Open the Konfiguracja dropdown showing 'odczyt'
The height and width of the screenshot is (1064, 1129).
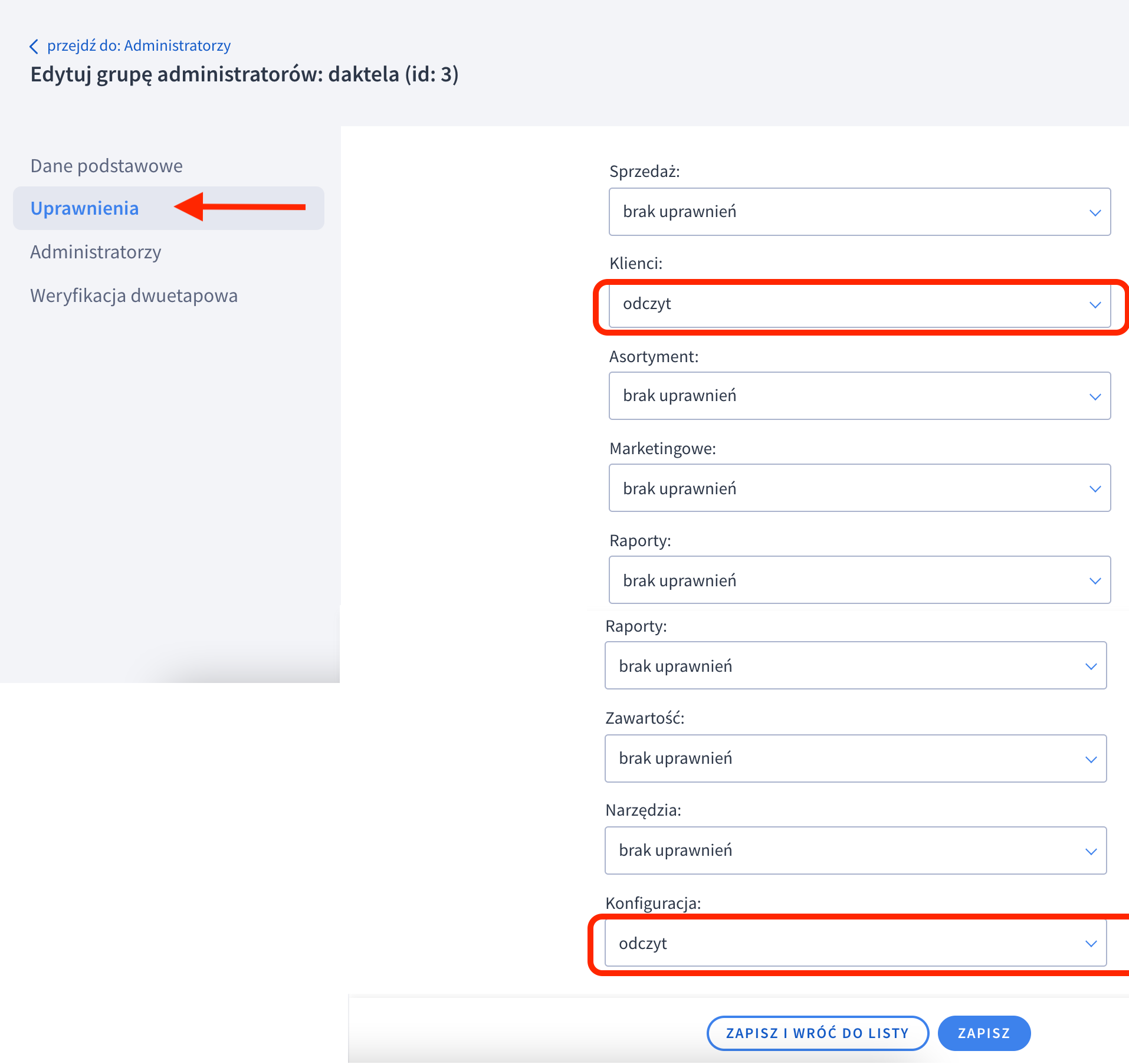point(855,943)
